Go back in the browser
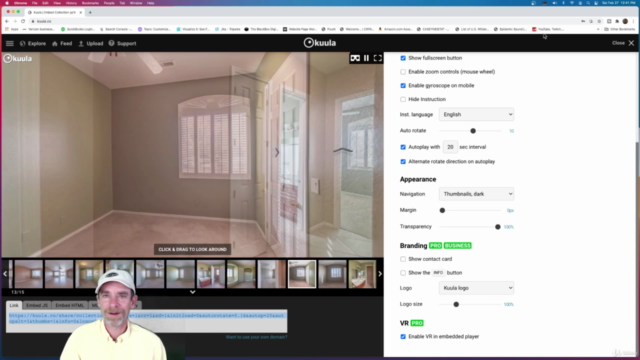 pyautogui.click(x=7, y=21)
